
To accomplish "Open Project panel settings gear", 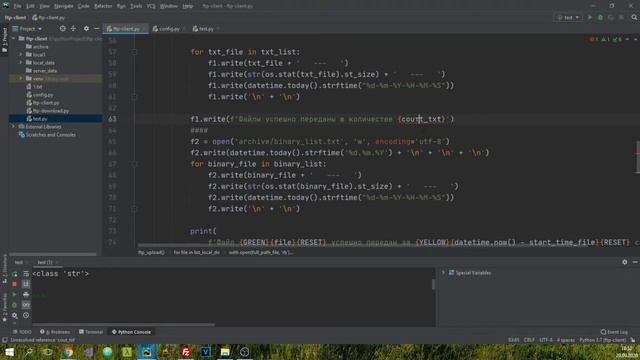I will (x=86, y=29).
